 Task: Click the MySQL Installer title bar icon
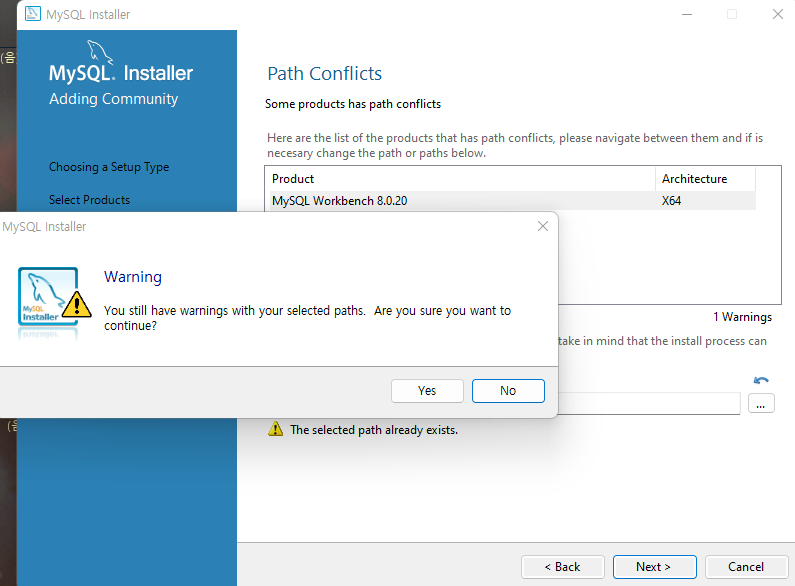pos(33,14)
